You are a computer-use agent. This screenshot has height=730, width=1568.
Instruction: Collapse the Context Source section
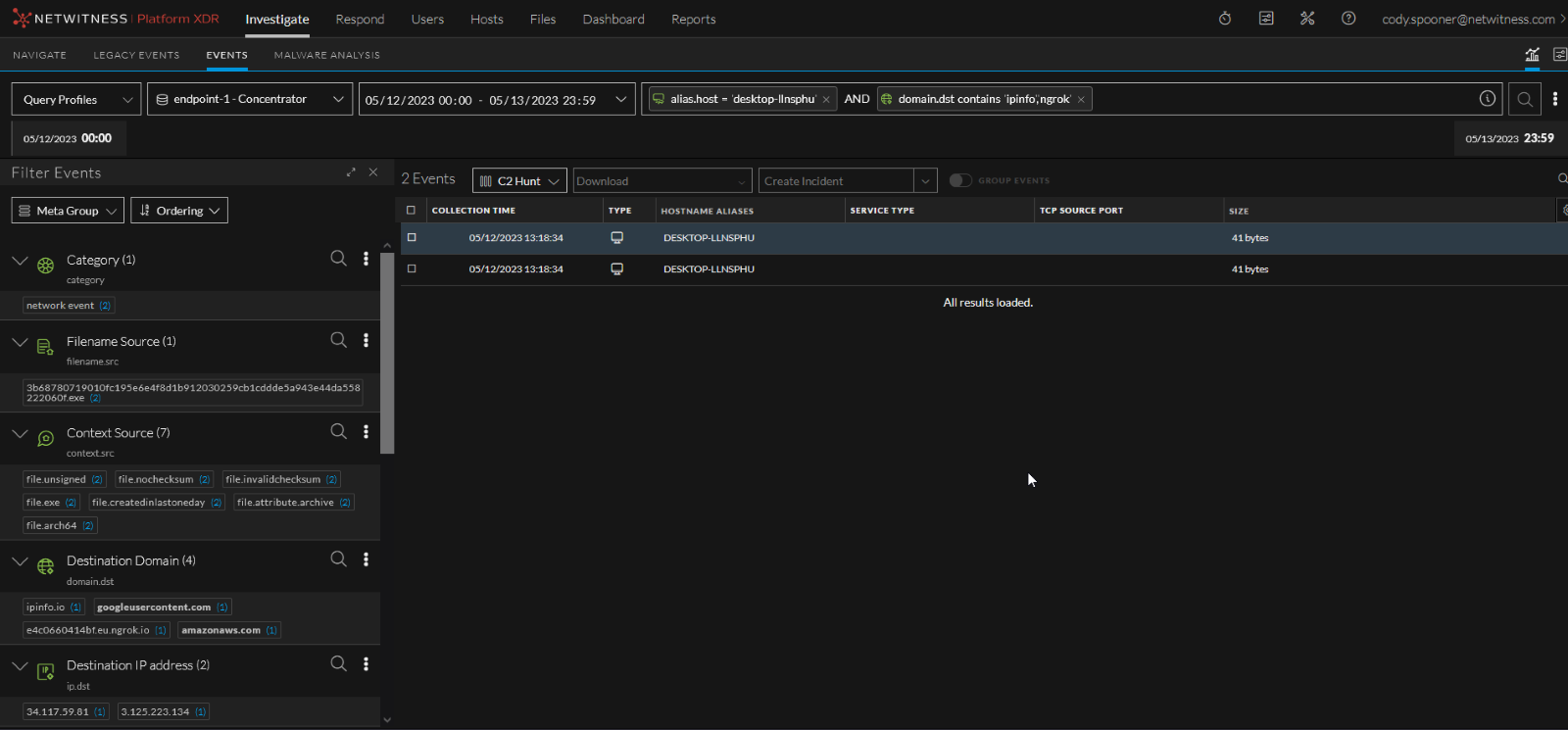pos(20,432)
